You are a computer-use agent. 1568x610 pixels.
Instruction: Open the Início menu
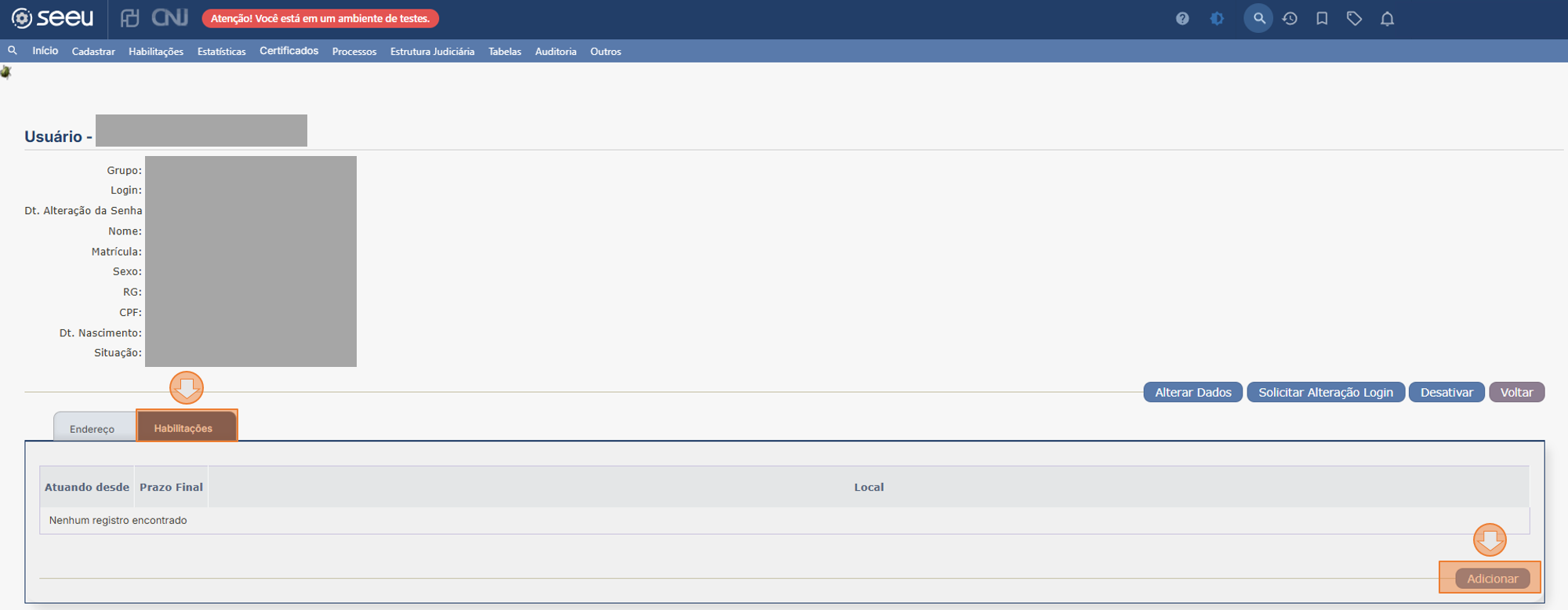45,51
